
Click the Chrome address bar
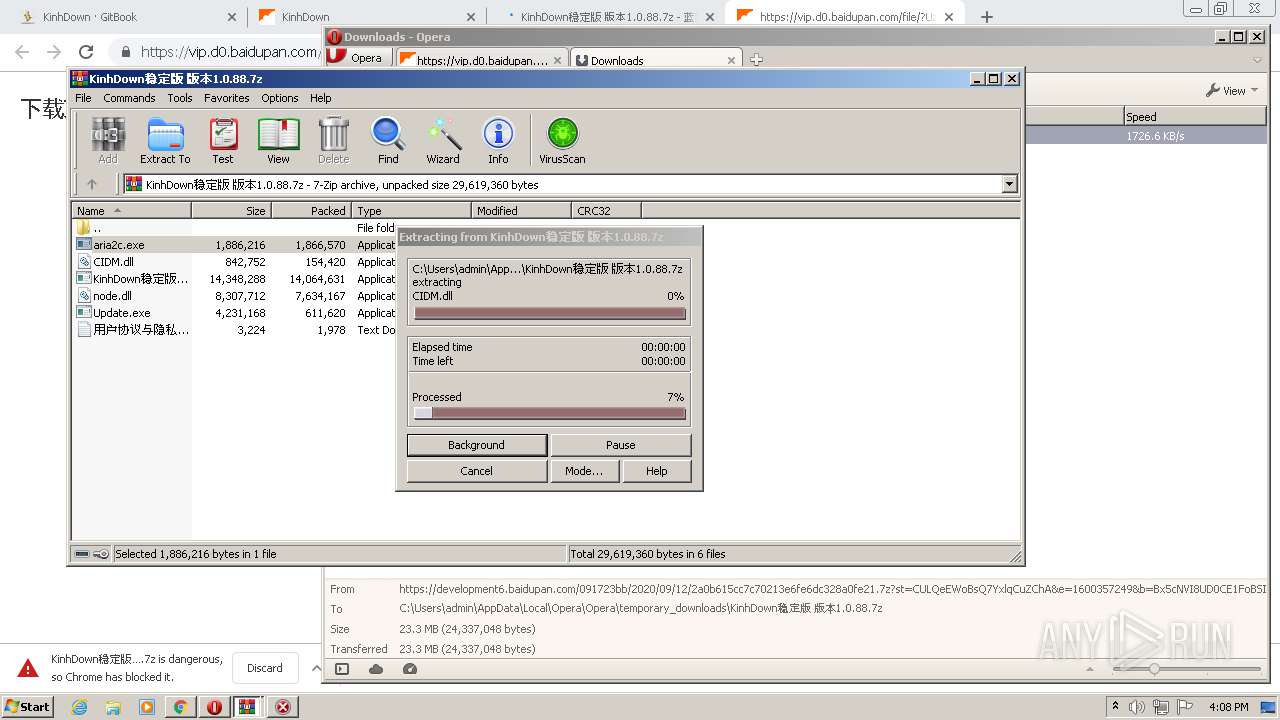[216, 52]
